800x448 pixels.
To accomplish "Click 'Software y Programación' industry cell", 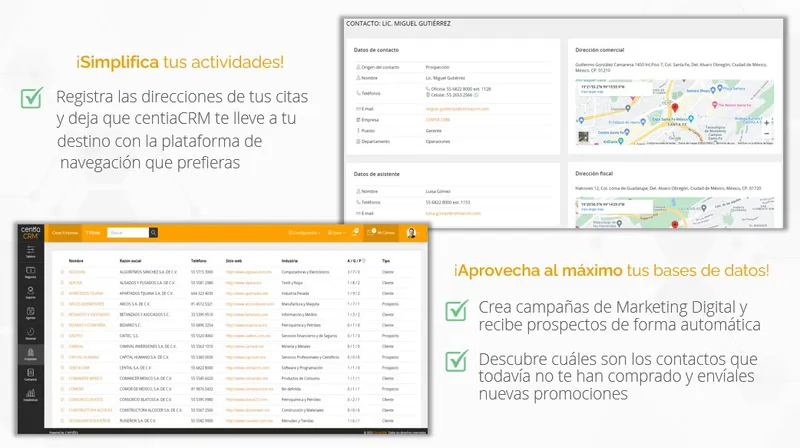I will point(302,368).
